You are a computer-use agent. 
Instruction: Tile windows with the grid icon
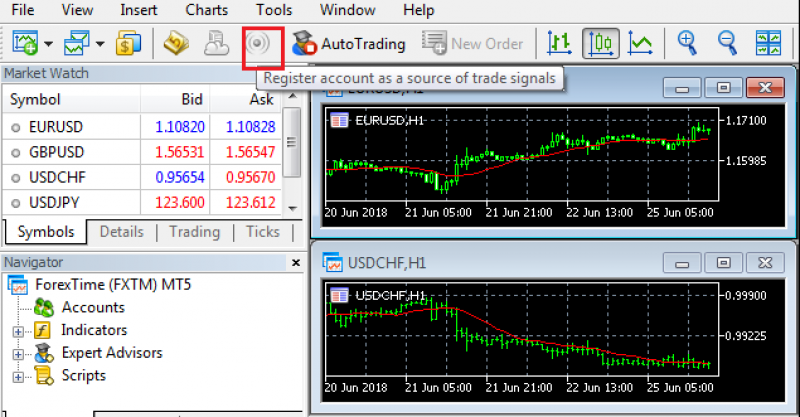pos(768,43)
